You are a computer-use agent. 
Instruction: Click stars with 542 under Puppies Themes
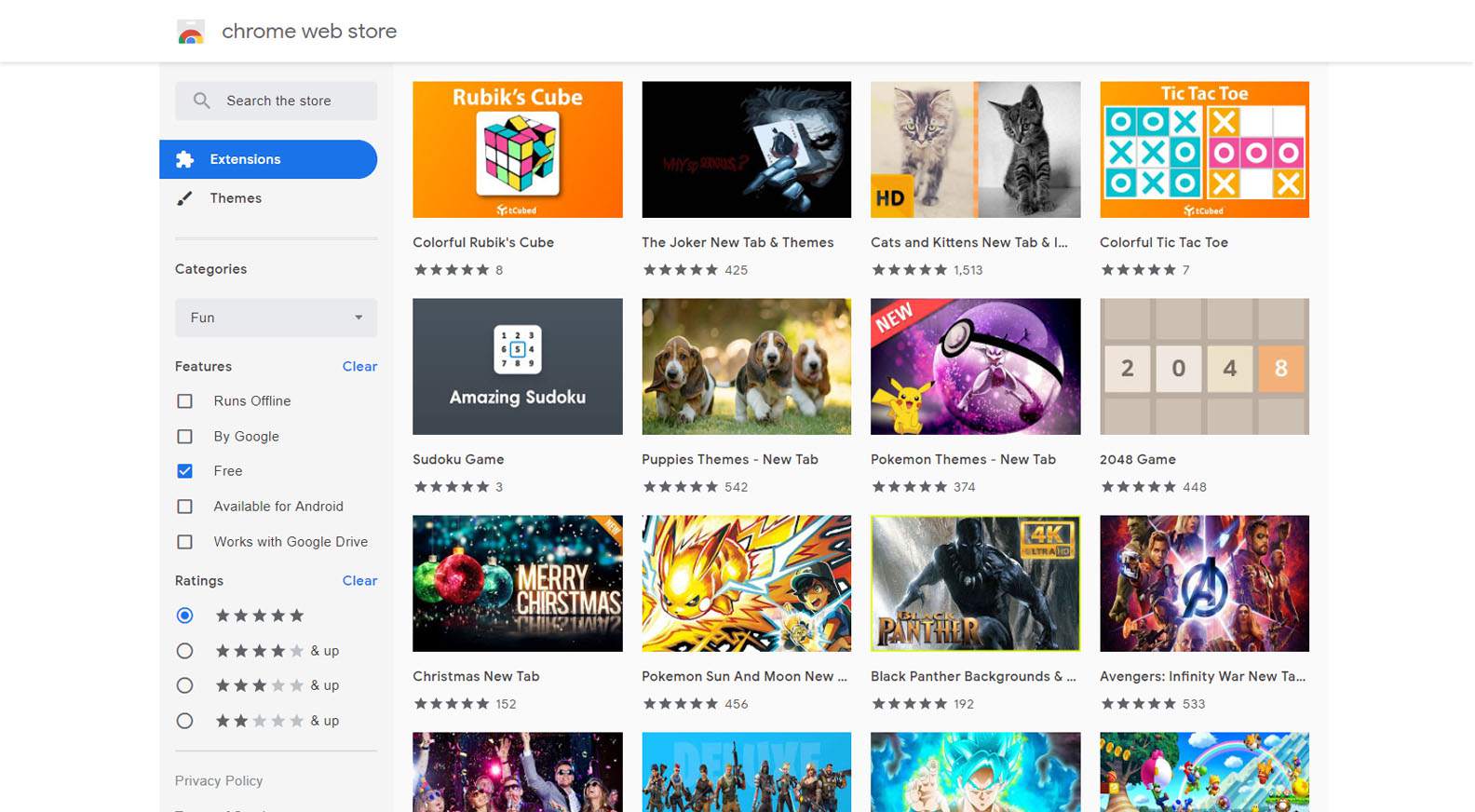point(681,487)
